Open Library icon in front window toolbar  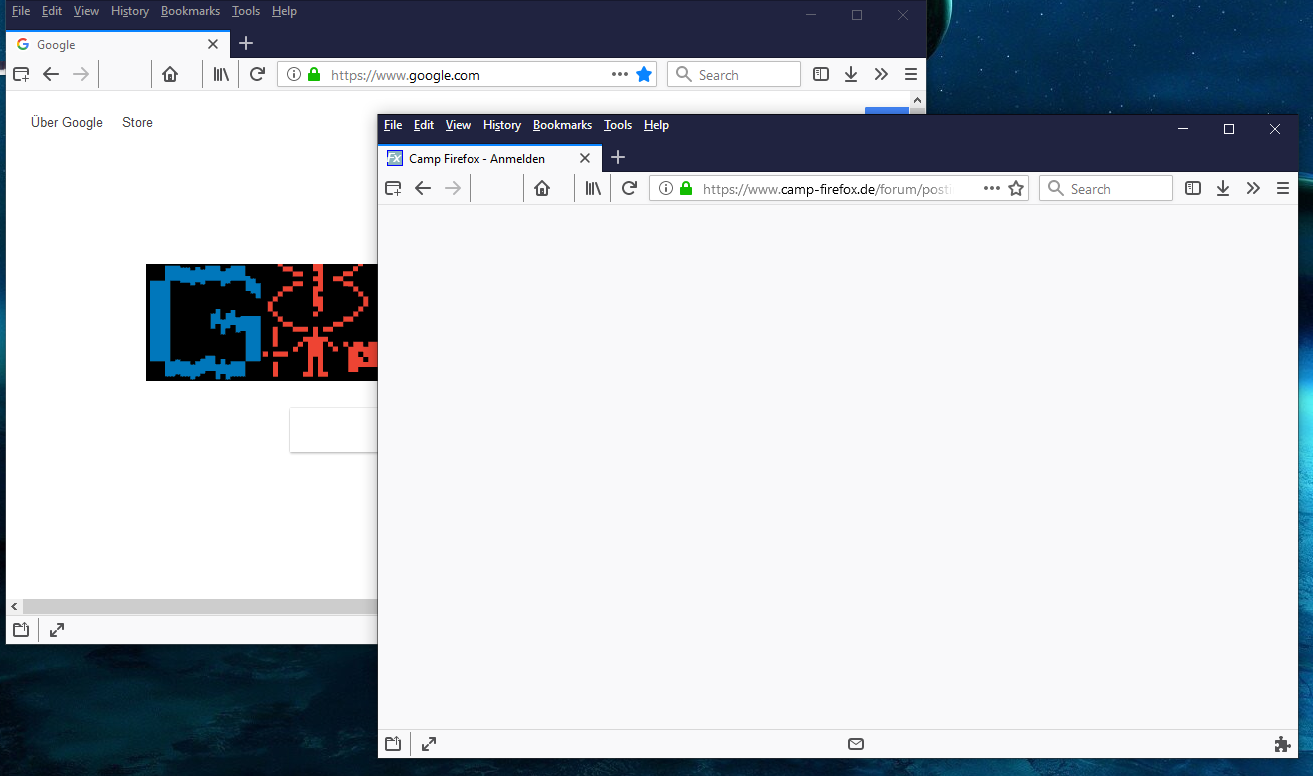coord(593,188)
